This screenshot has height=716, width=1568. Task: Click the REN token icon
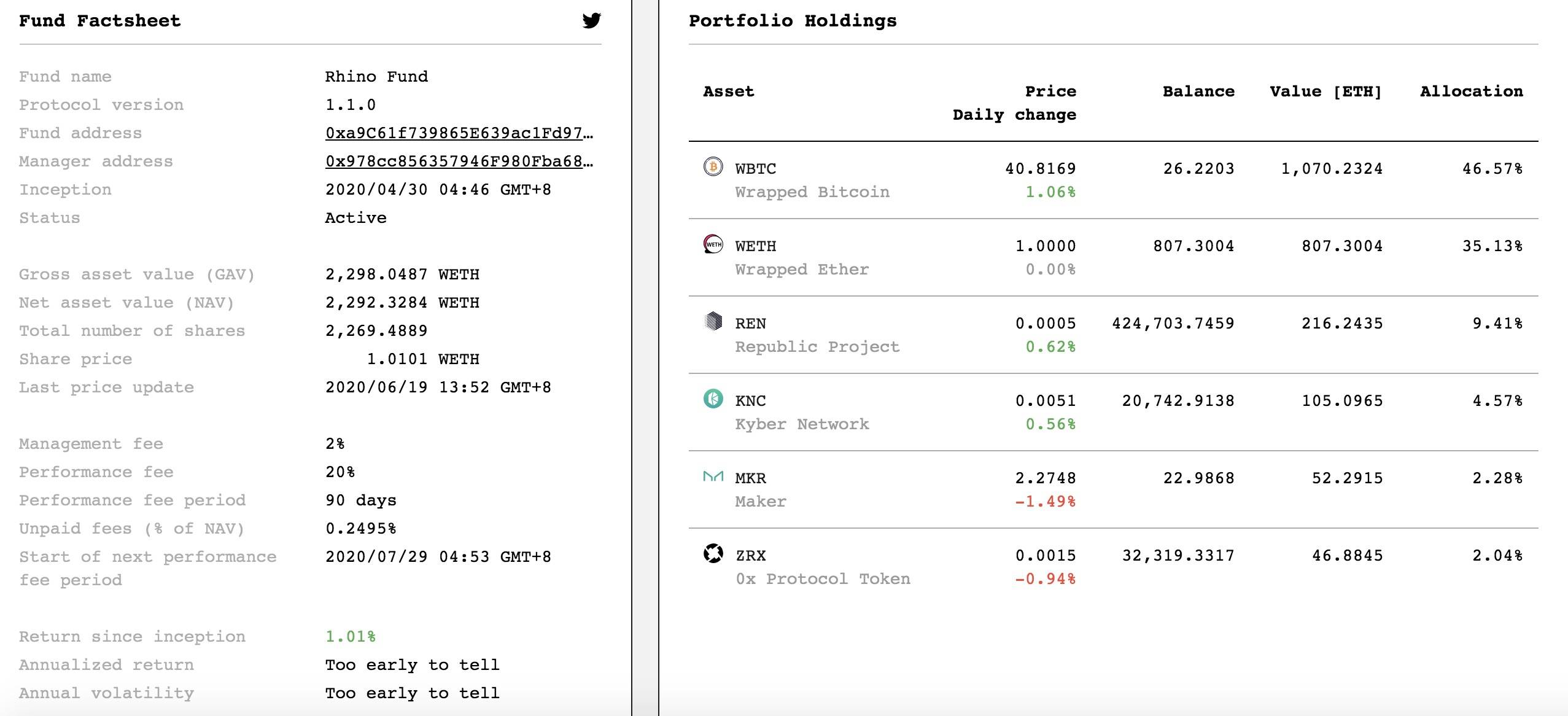pyautogui.click(x=713, y=321)
